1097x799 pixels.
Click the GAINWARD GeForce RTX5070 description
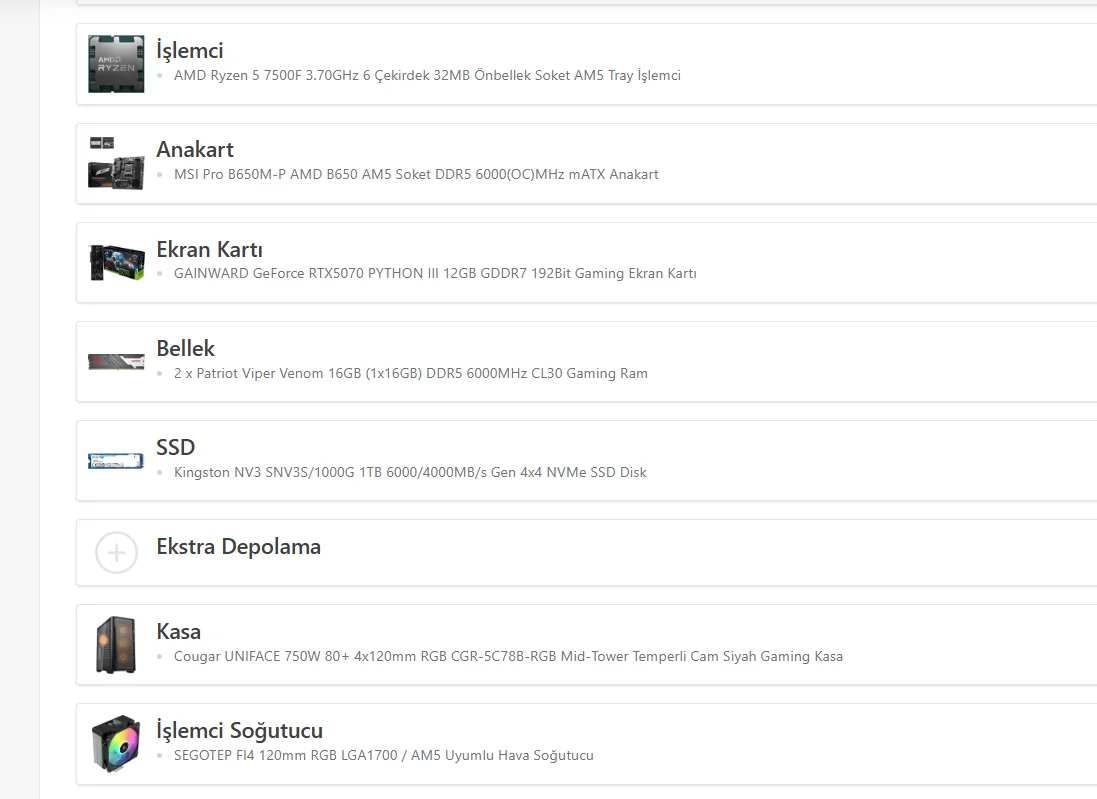coord(435,273)
